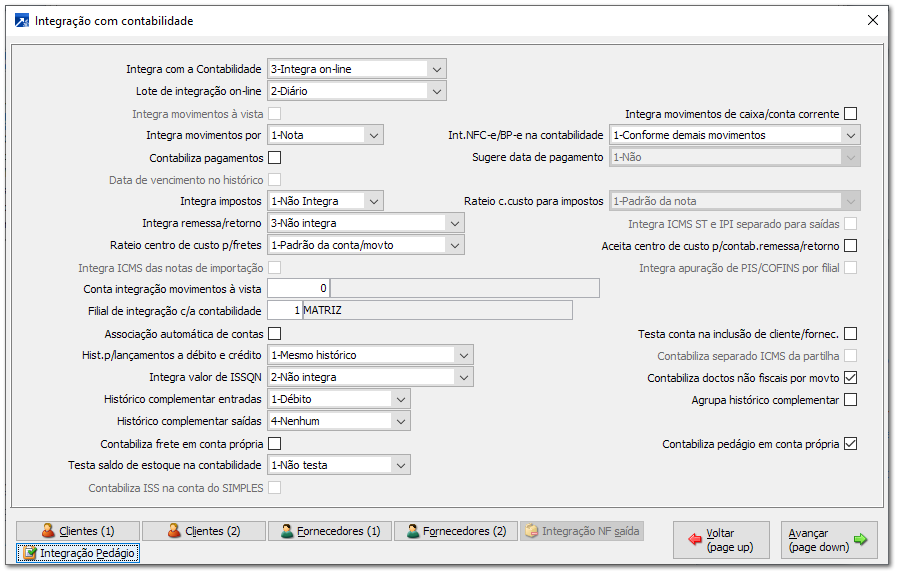898x574 pixels.
Task: Click the Filial de integração c/a contabilidade code field
Action: point(285,310)
